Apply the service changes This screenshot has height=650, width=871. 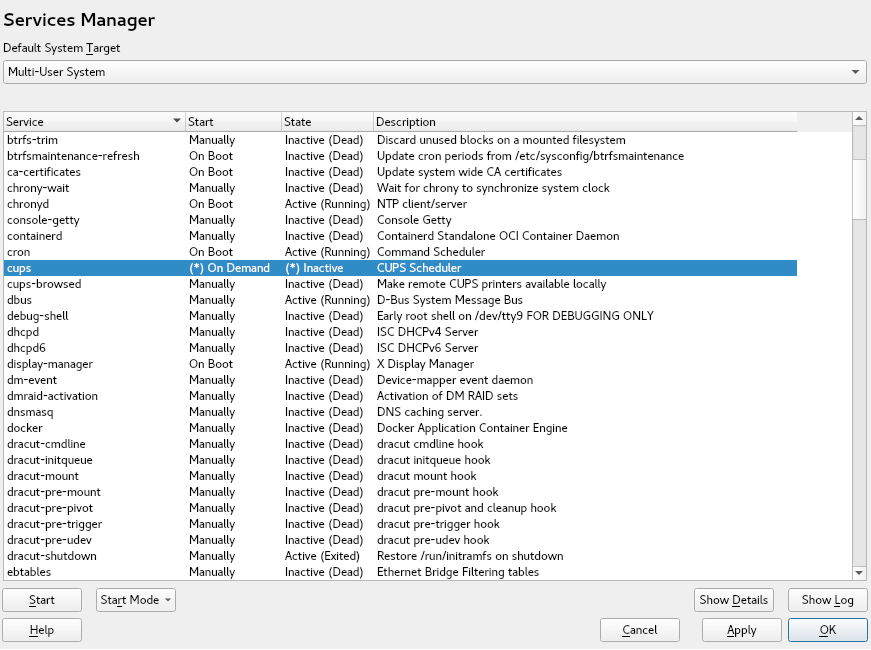point(741,630)
